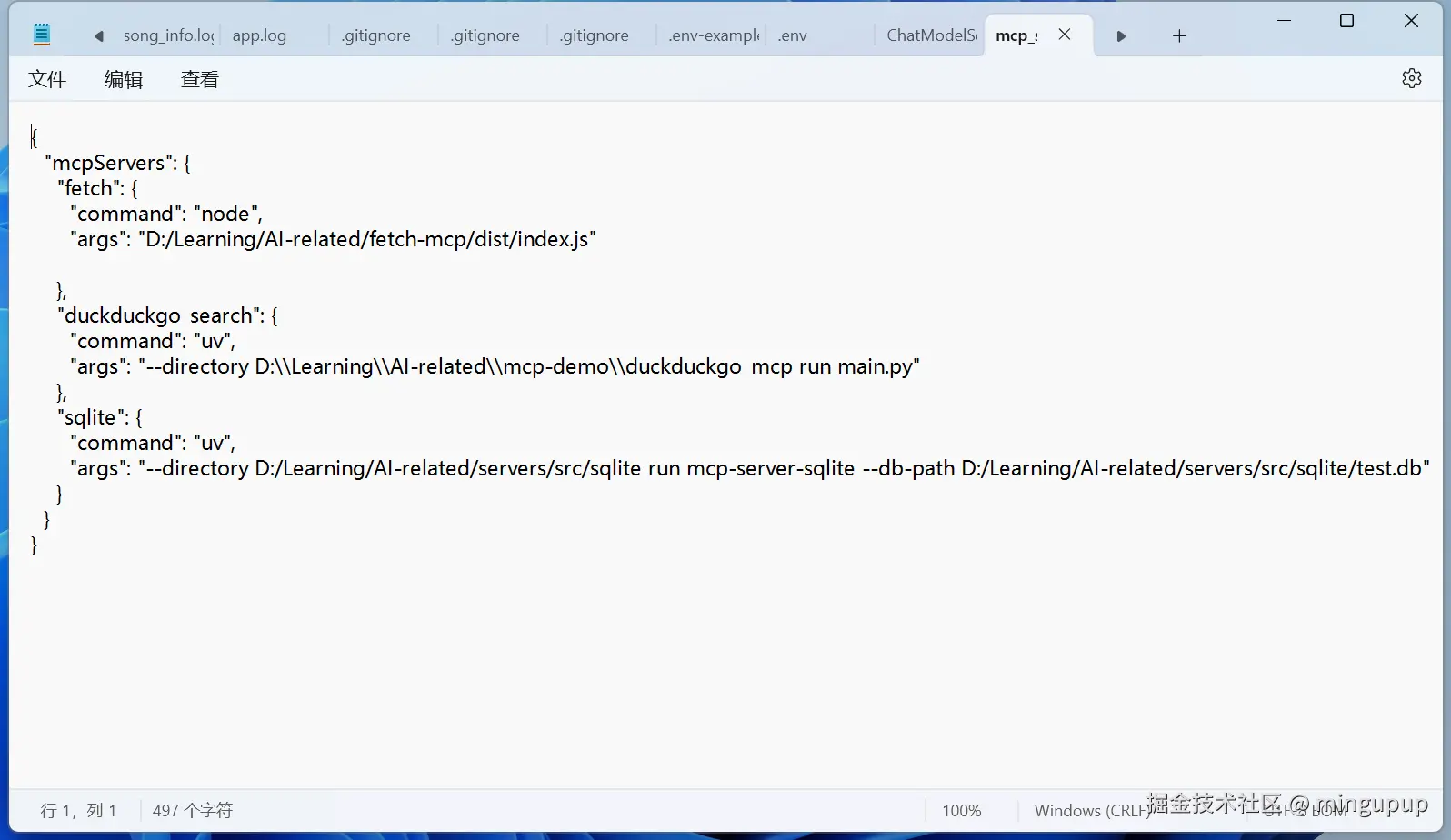Minimize the Notepad window
This screenshot has height=840, width=1451.
1284,20
